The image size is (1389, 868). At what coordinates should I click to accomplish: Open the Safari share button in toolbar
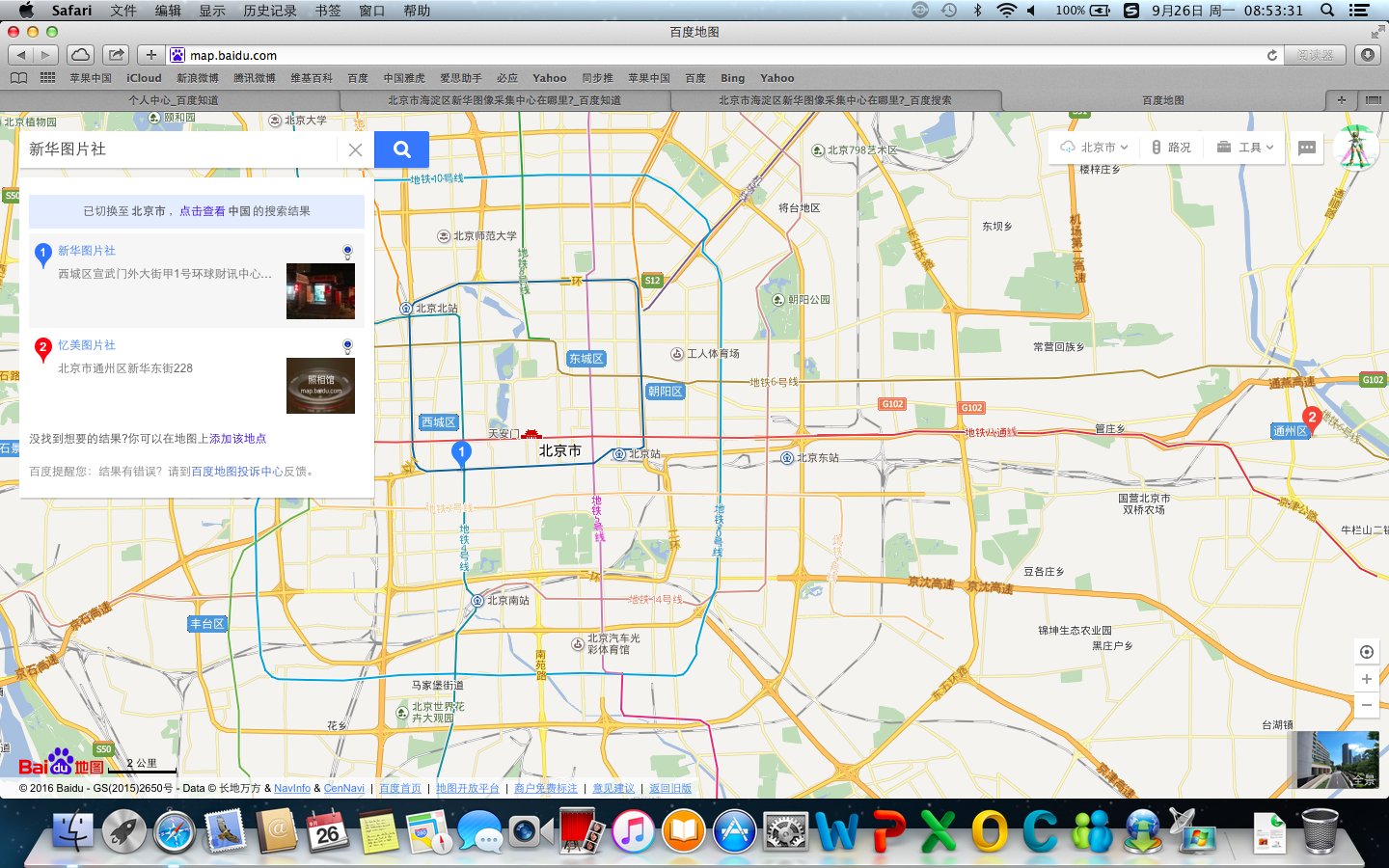pyautogui.click(x=116, y=55)
